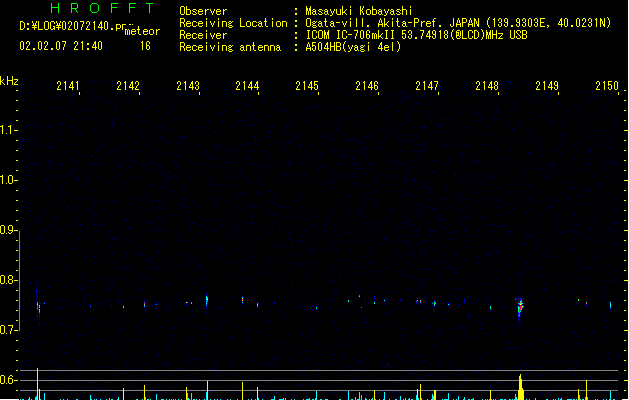Click the first meteor echo before 2141
629x400 pixels.
[38, 306]
